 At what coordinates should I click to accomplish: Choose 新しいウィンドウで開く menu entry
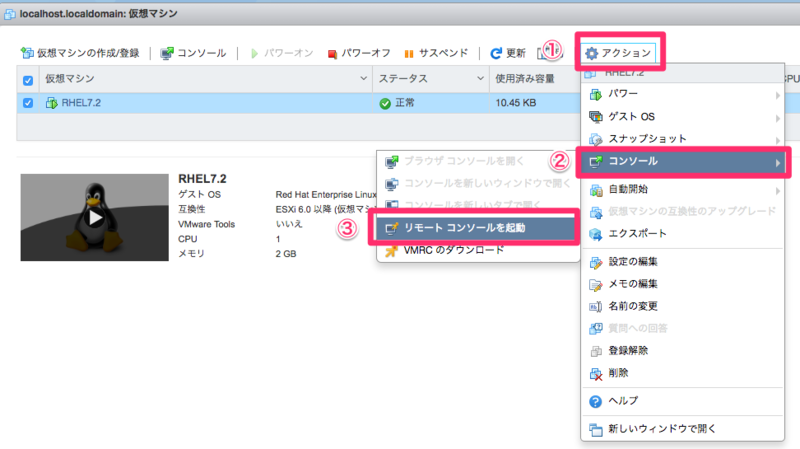pos(682,429)
